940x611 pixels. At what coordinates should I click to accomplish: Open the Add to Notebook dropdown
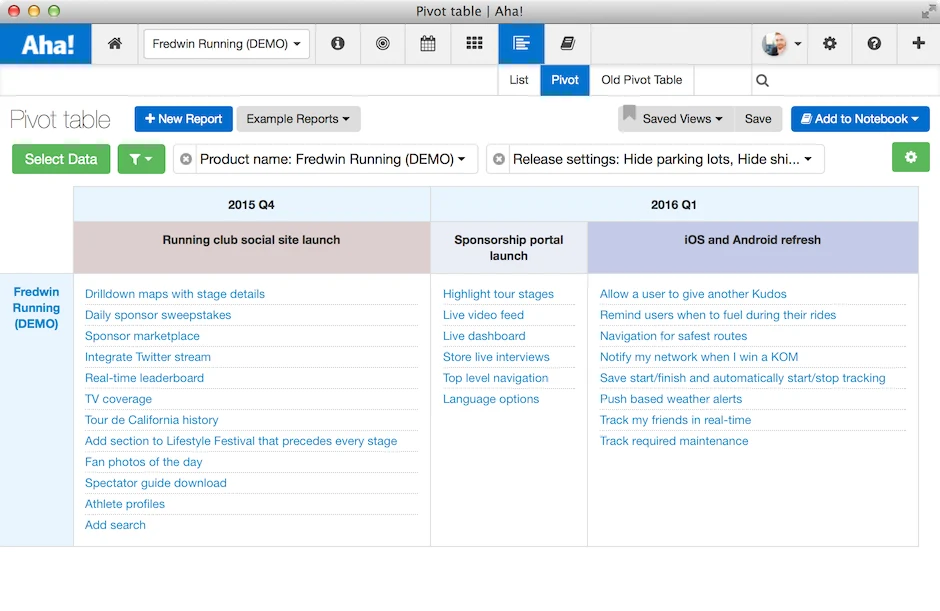coord(860,119)
